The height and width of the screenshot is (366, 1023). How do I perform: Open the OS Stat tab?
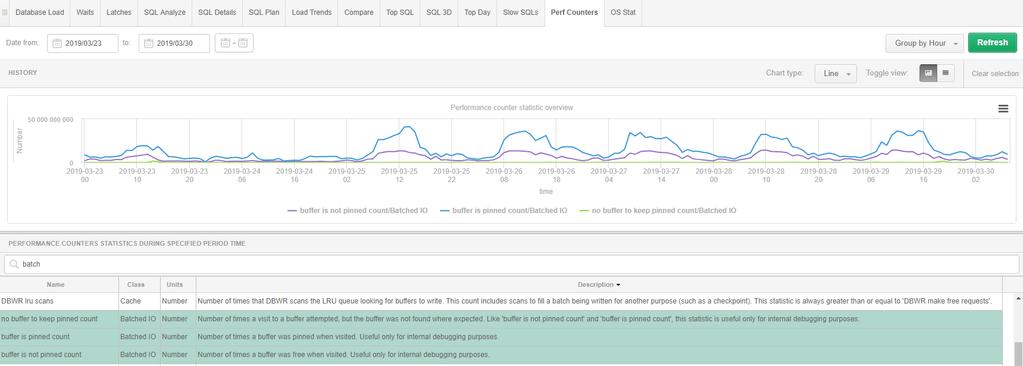623,12
